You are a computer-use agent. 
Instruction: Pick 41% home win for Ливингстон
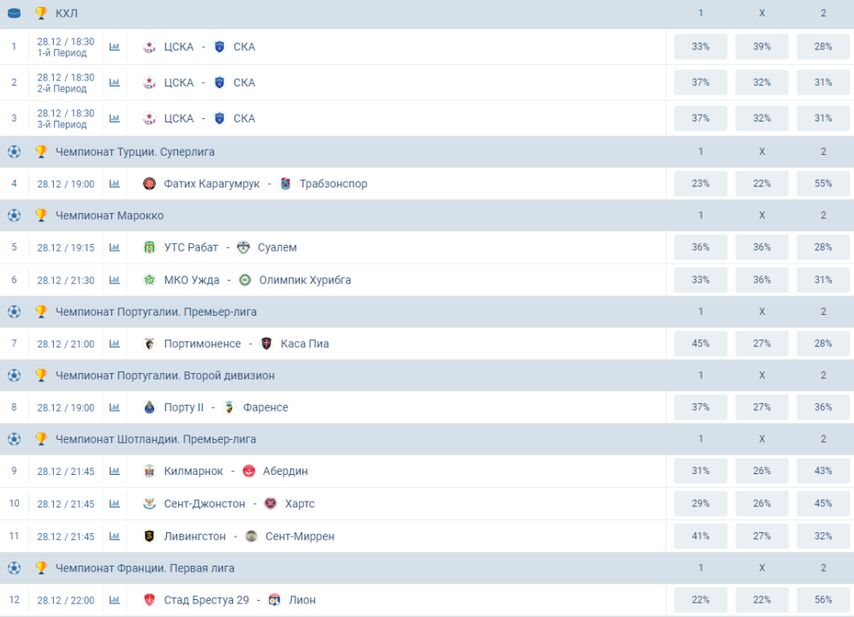point(700,536)
